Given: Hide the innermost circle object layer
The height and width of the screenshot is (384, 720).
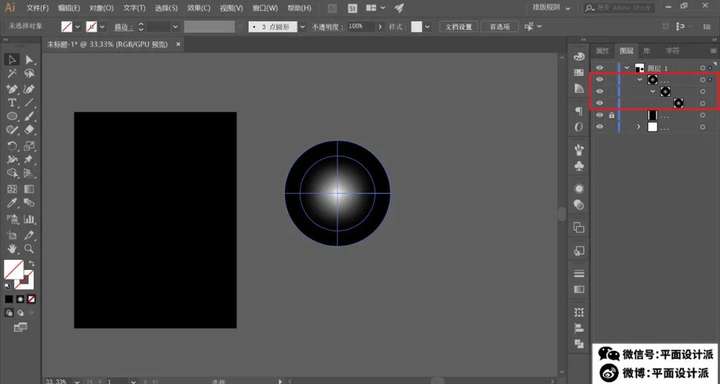Looking at the screenshot, I should click(600, 103).
